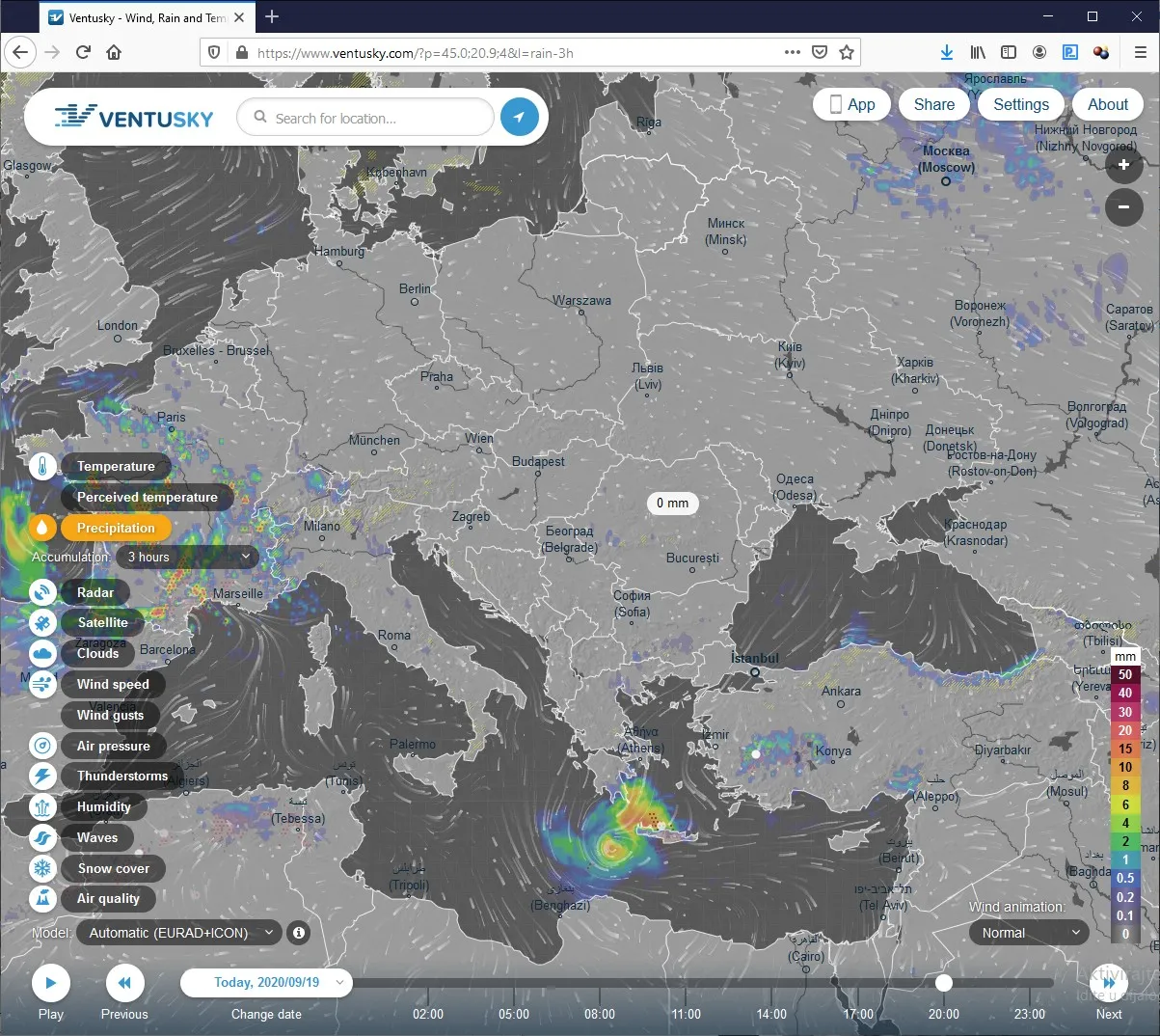
Task: Start forecast animation with Play
Action: tap(51, 984)
